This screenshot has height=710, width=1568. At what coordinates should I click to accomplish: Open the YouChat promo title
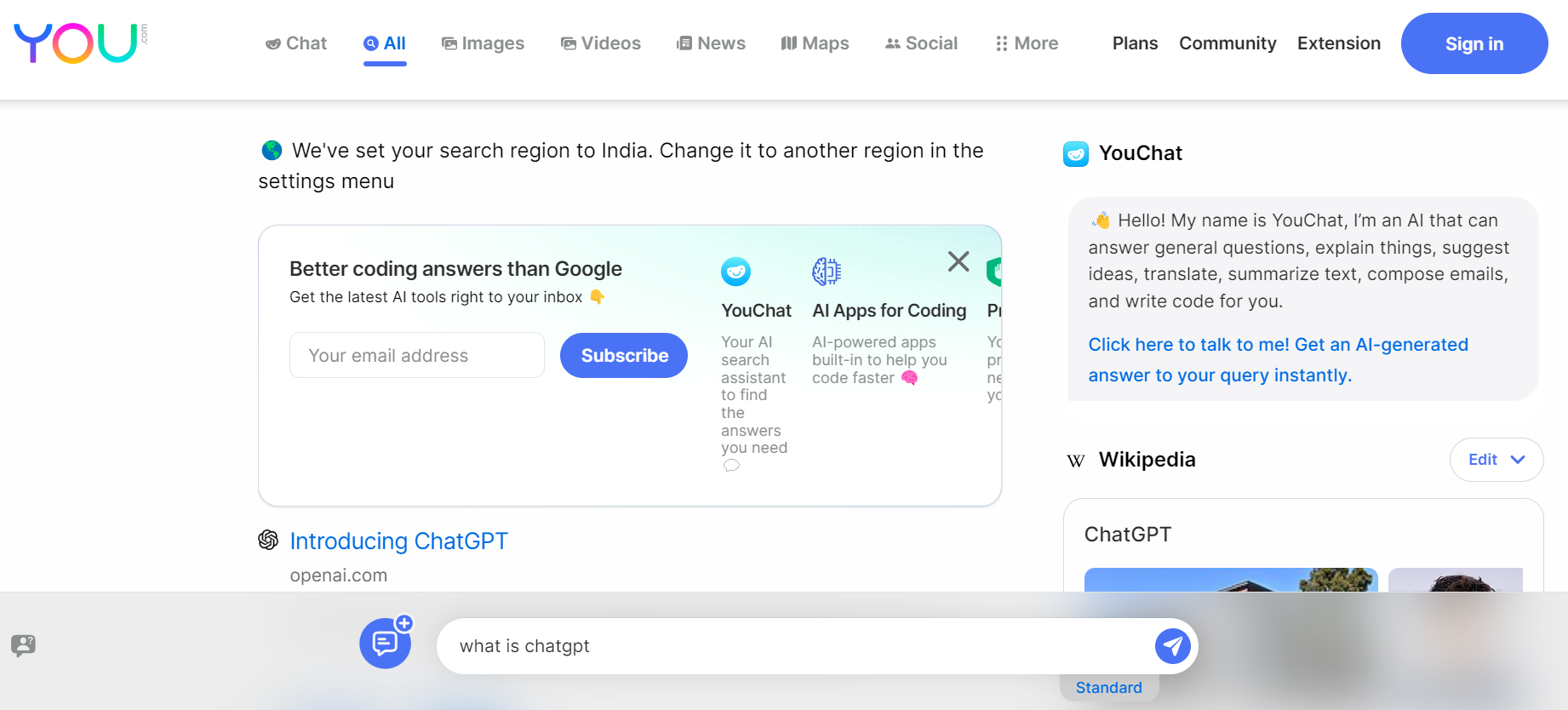(x=757, y=311)
